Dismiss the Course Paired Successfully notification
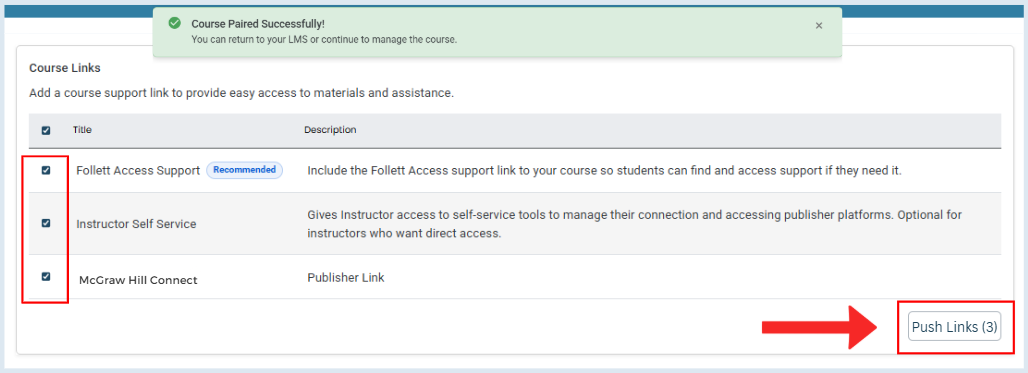1028x373 pixels. tap(818, 26)
